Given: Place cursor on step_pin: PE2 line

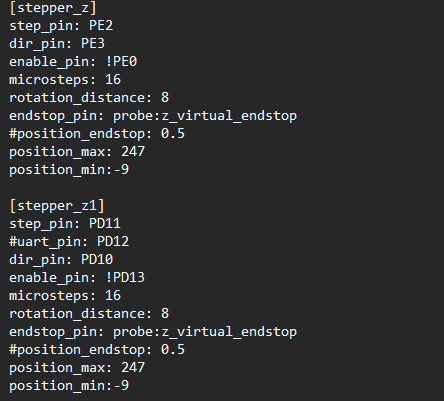Looking at the screenshot, I should (61, 26).
